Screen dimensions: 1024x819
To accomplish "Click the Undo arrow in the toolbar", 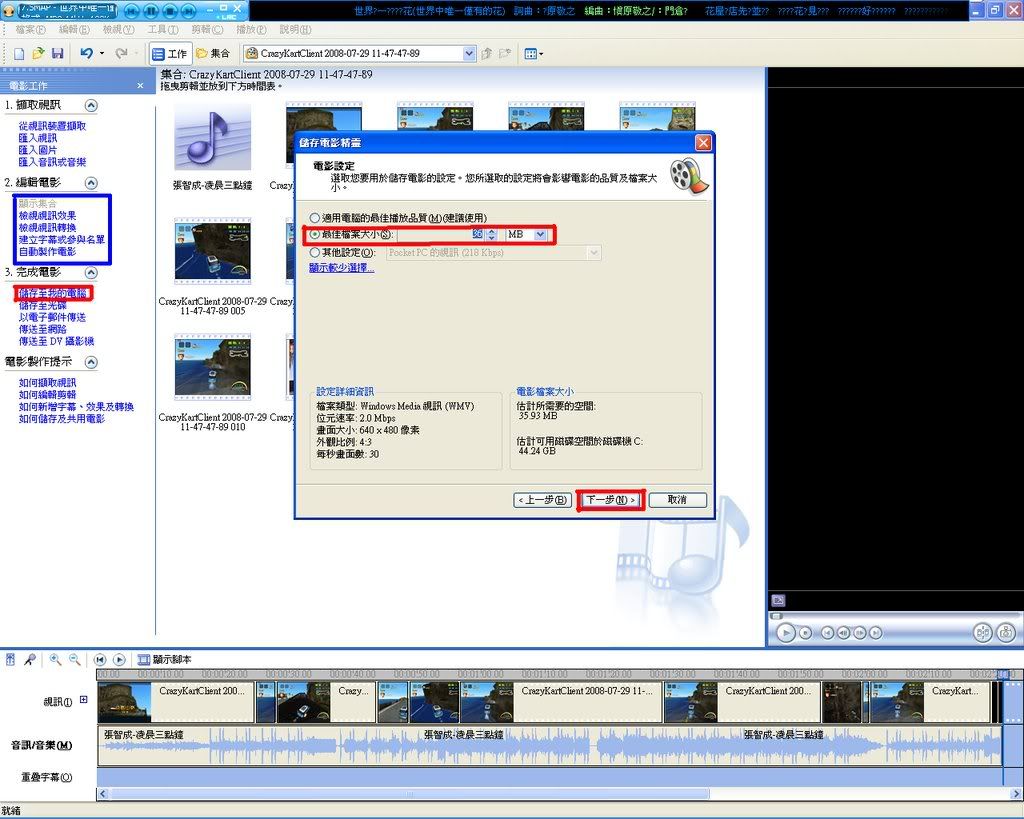I will click(x=86, y=53).
